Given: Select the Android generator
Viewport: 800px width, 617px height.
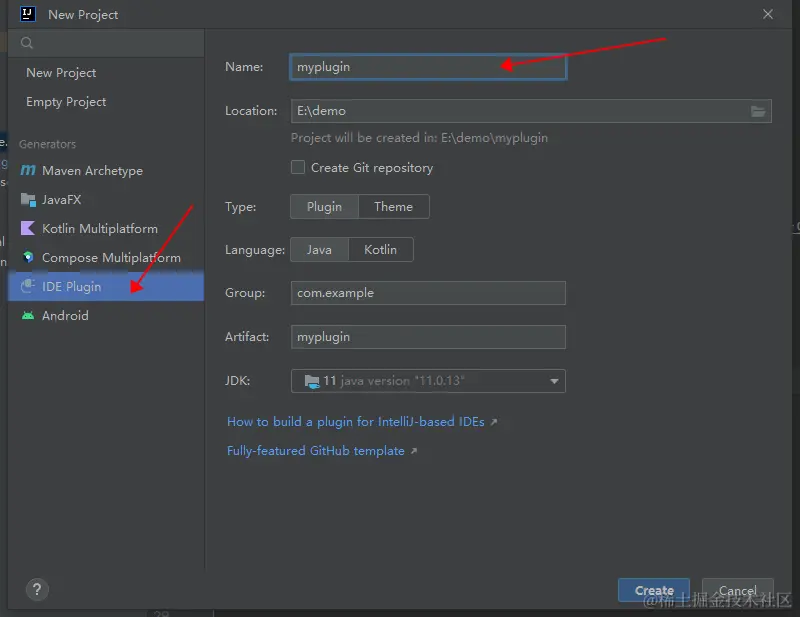Looking at the screenshot, I should point(106,315).
